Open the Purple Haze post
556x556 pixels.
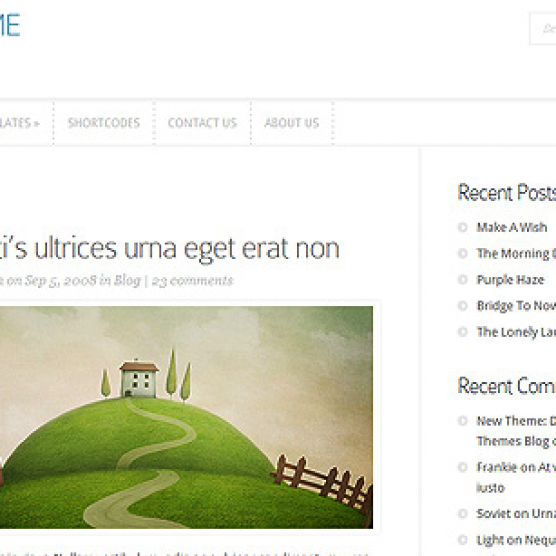510,279
